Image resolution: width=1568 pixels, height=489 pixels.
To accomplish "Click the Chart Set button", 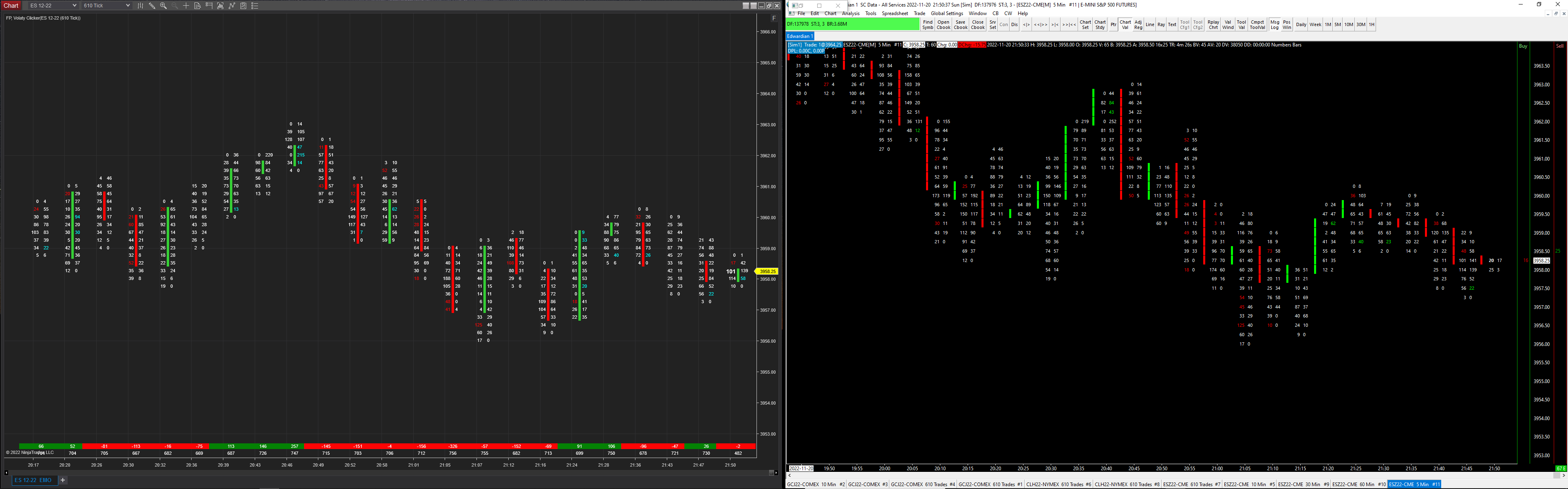I will [x=1085, y=24].
